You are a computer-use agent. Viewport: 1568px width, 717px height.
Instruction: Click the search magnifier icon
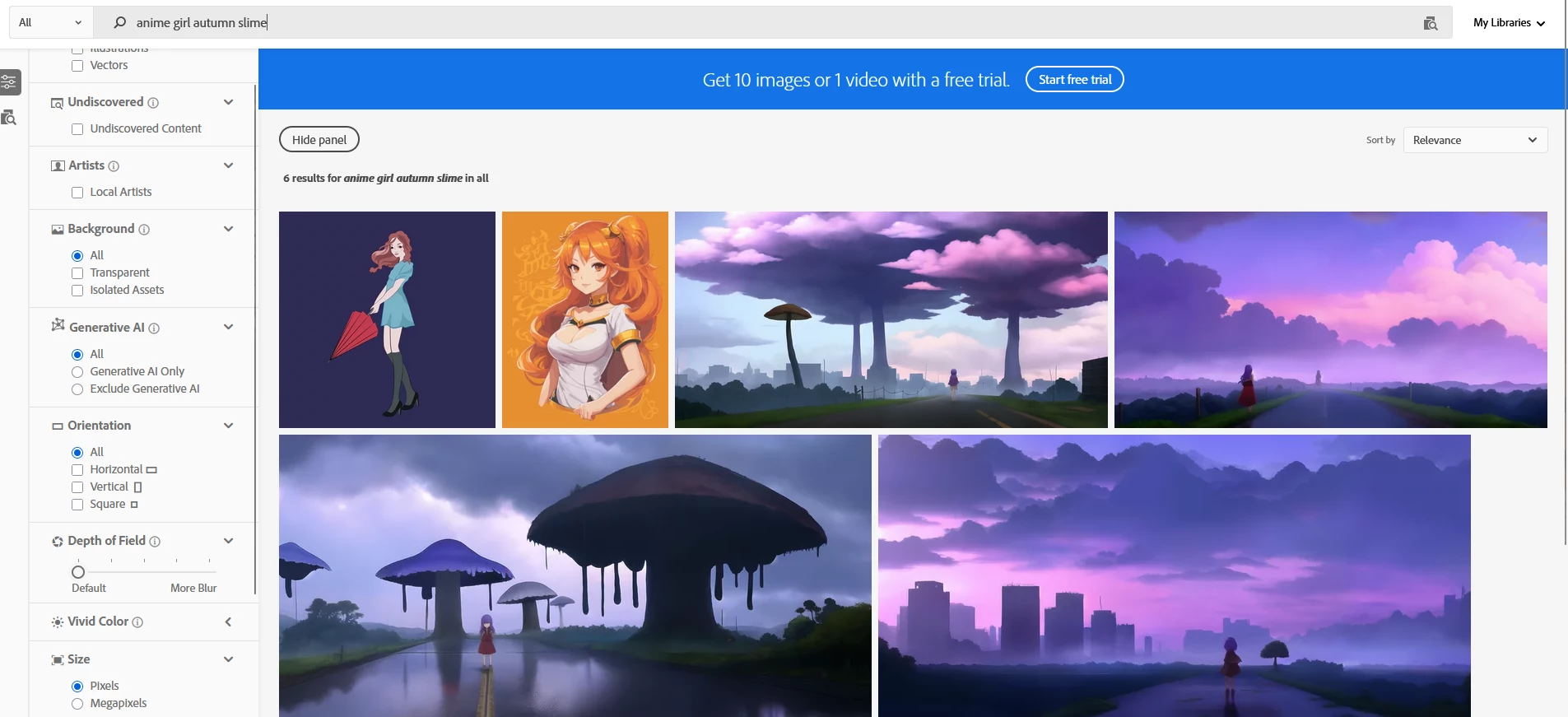coord(119,22)
